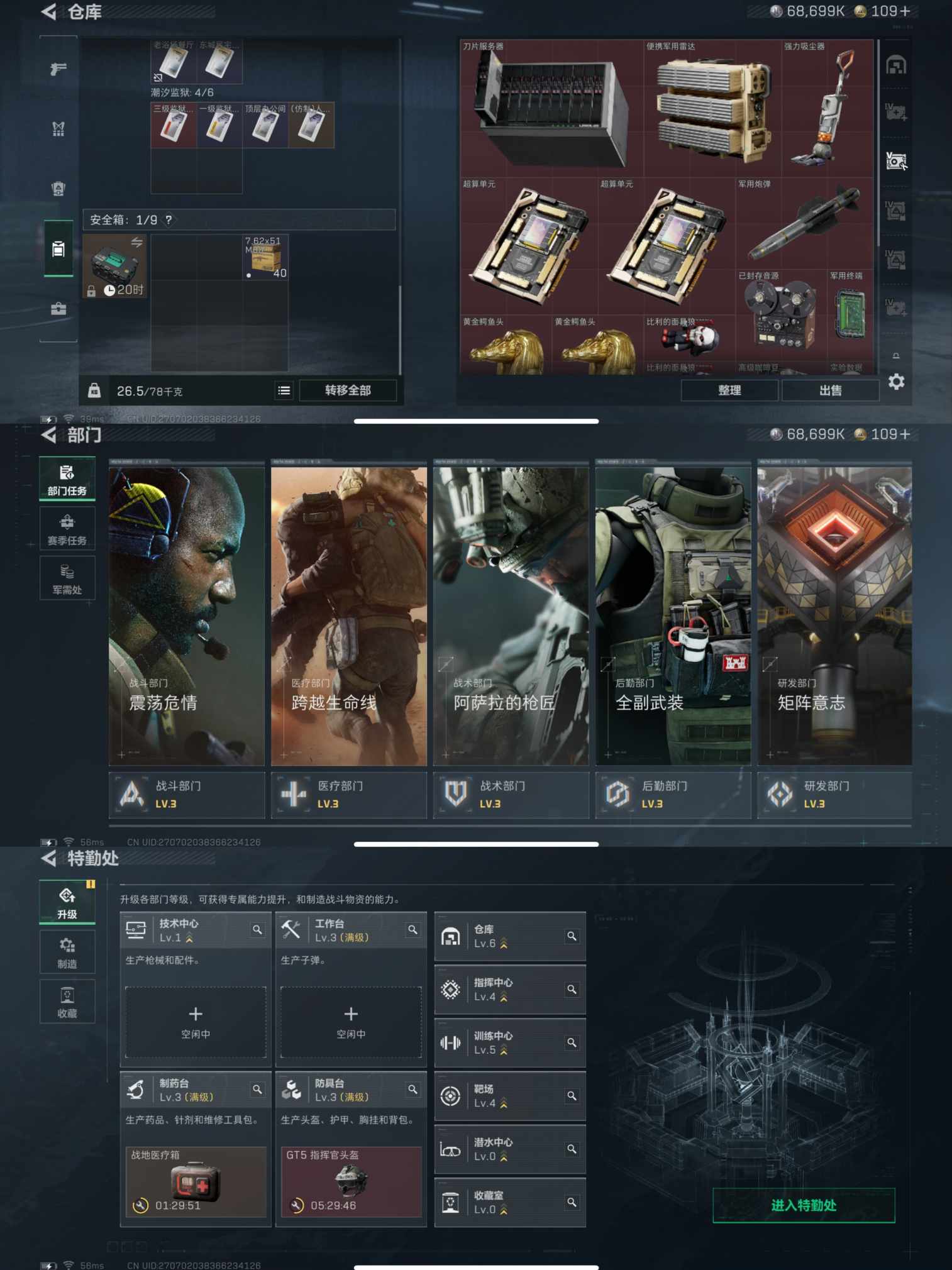Open the list view icon beside 转移全部

(x=284, y=390)
